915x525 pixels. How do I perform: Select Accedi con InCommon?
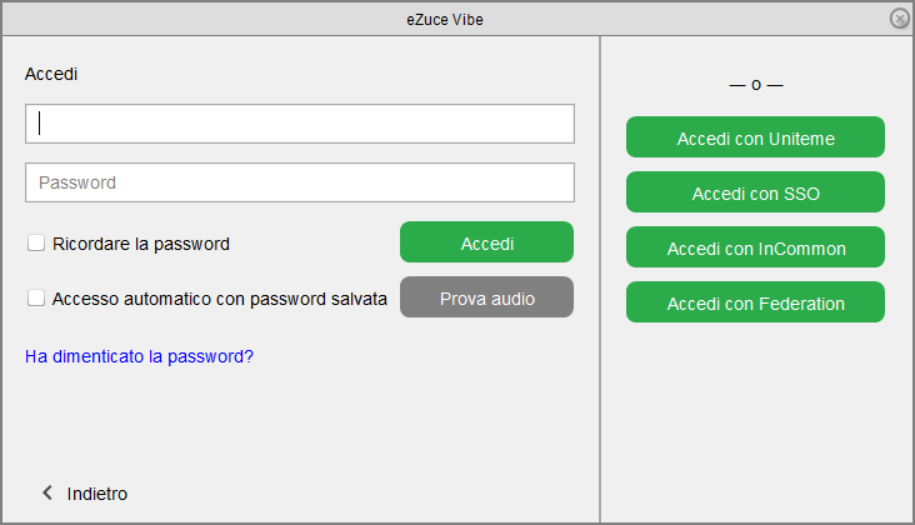click(x=755, y=247)
